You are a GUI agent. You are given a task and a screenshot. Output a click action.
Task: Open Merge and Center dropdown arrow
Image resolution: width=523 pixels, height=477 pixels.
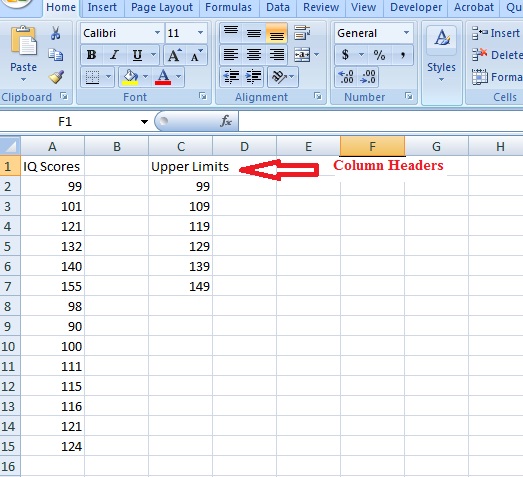coord(317,55)
